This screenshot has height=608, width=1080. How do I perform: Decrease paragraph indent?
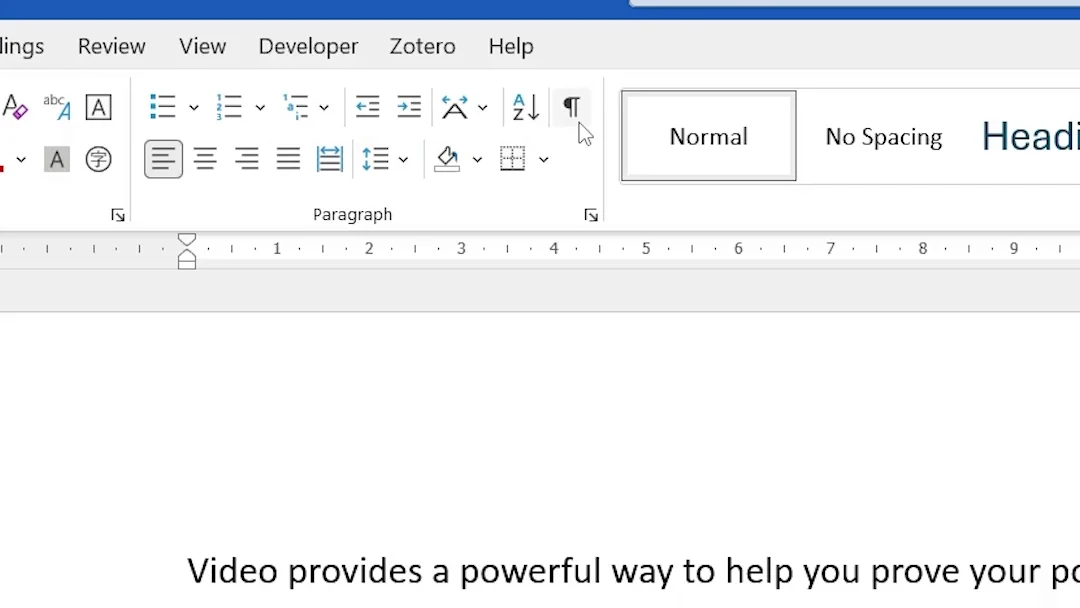click(x=367, y=107)
